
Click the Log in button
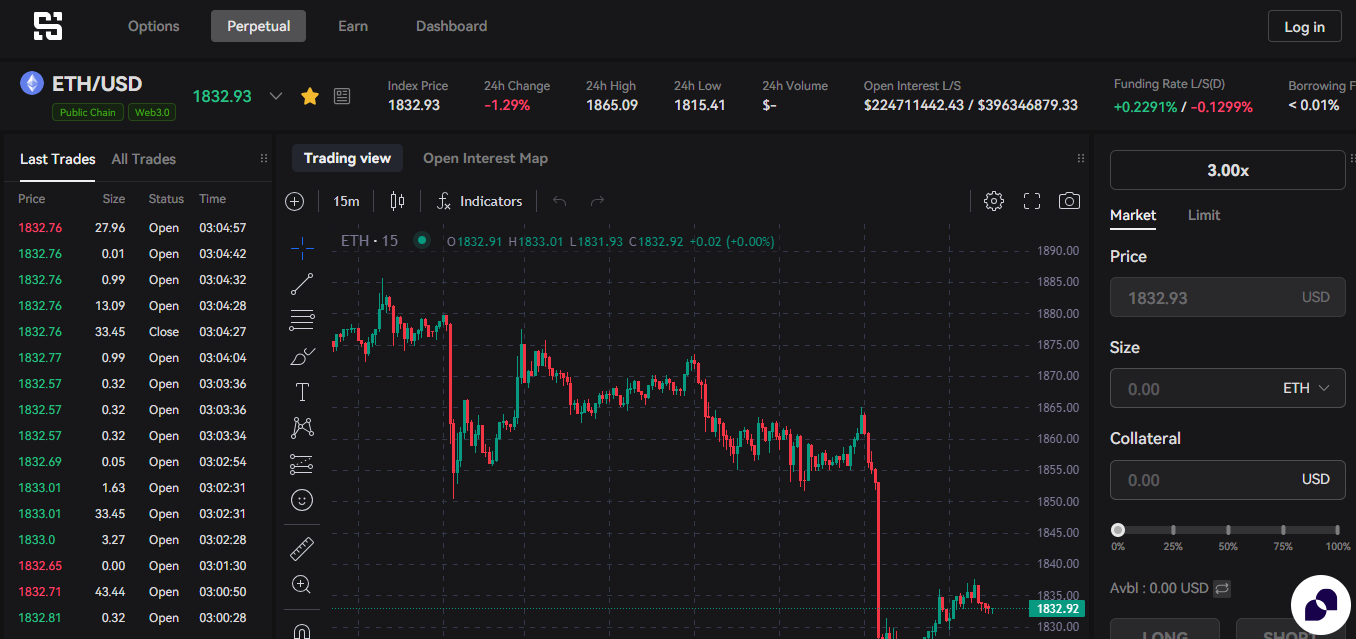(x=1304, y=27)
